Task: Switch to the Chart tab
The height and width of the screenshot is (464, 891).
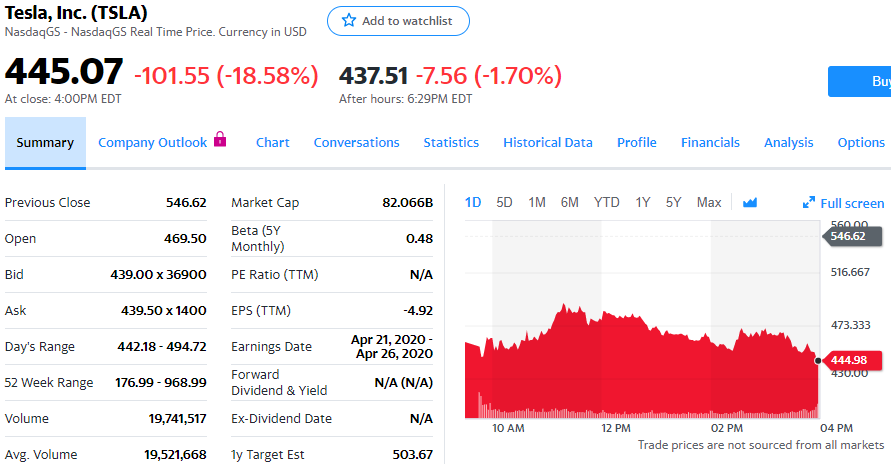Action: coord(272,143)
